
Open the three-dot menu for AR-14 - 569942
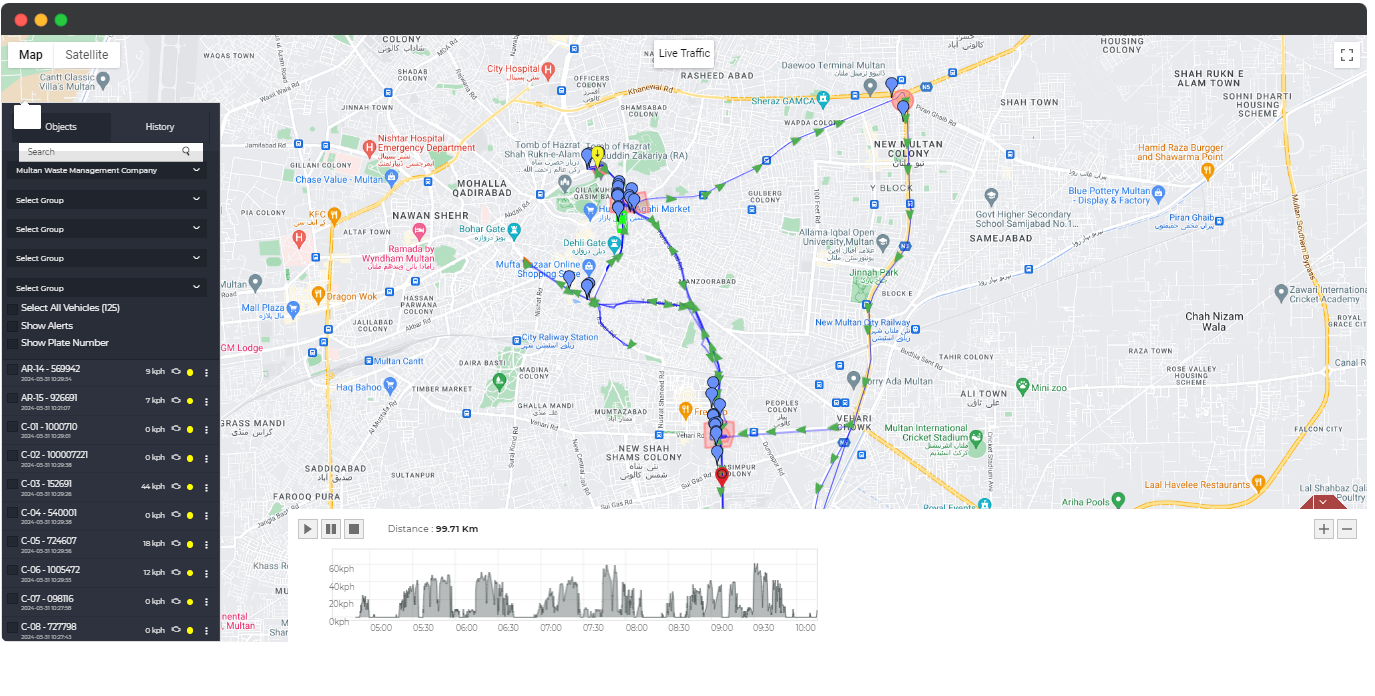(207, 373)
